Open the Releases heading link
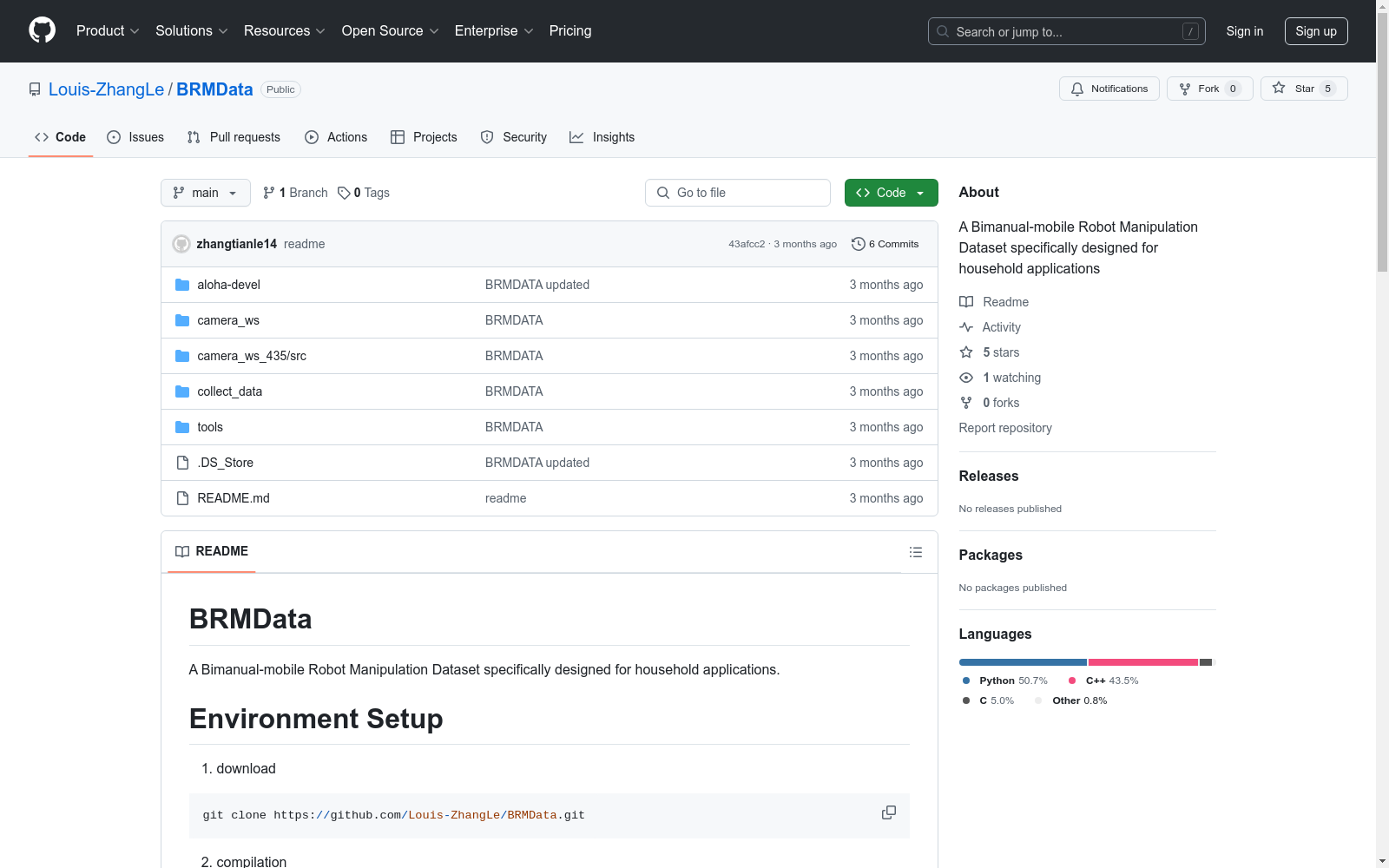The image size is (1389, 868). click(989, 476)
